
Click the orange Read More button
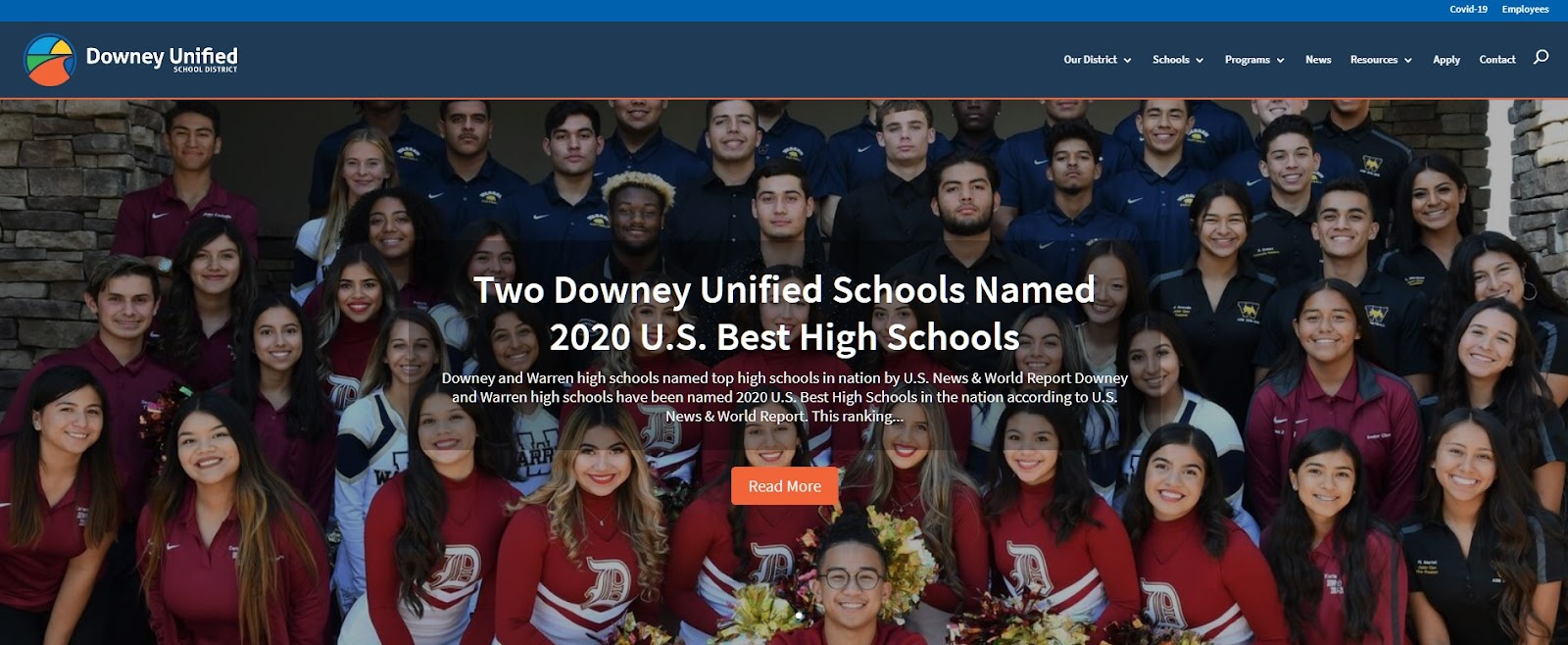click(784, 486)
